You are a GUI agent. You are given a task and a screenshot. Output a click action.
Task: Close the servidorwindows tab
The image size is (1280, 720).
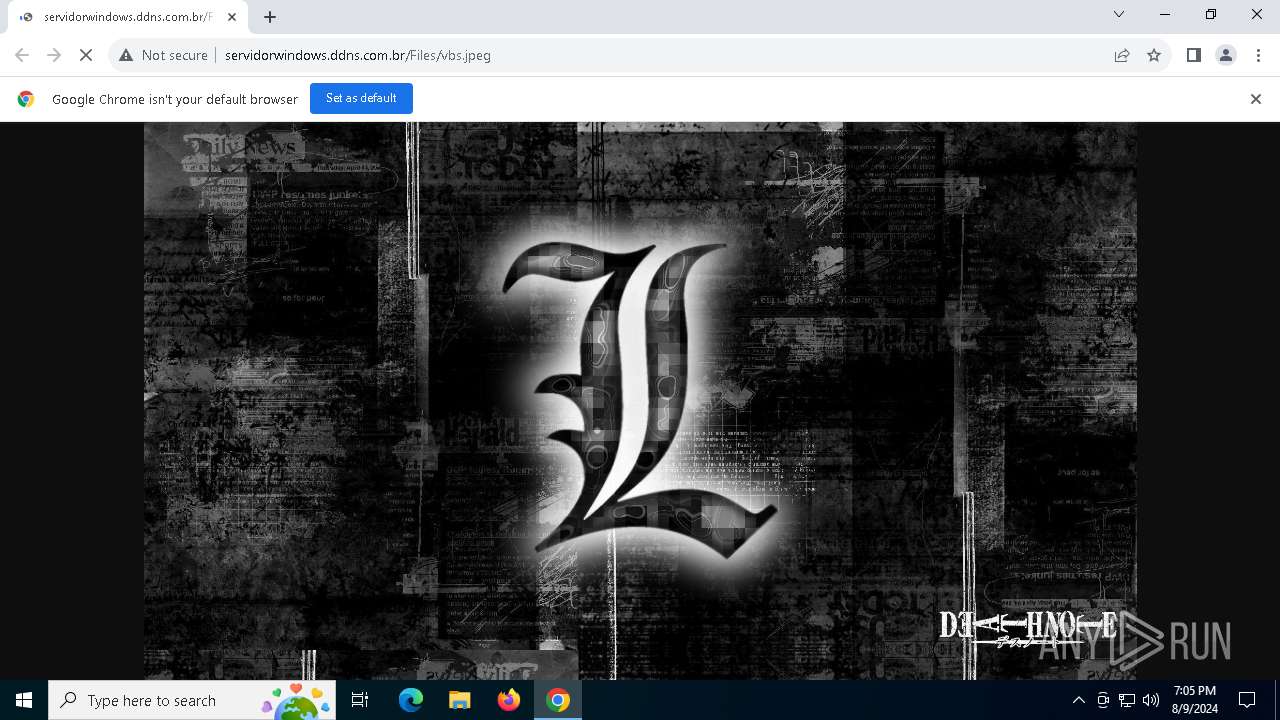[231, 17]
